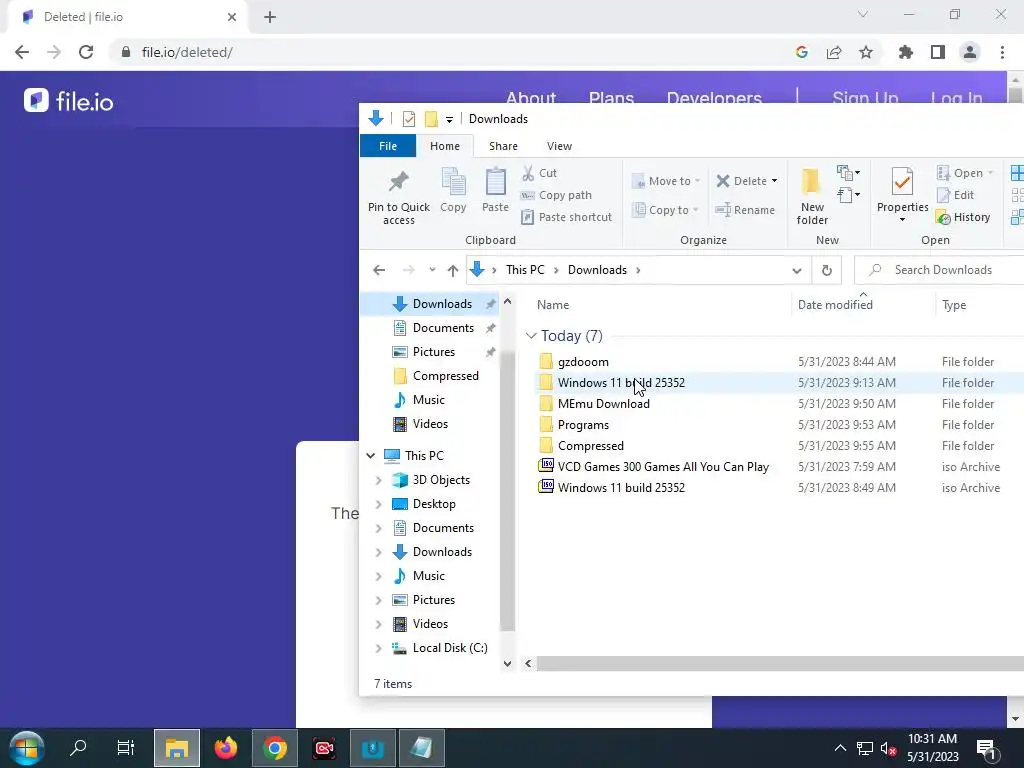
Task: Click navigation pane scroll down arrow
Action: (507, 664)
